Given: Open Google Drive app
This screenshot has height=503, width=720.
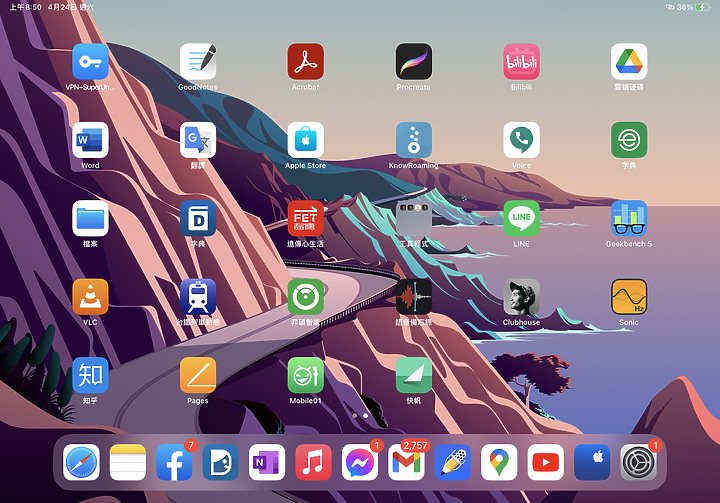Looking at the screenshot, I should 629,62.
